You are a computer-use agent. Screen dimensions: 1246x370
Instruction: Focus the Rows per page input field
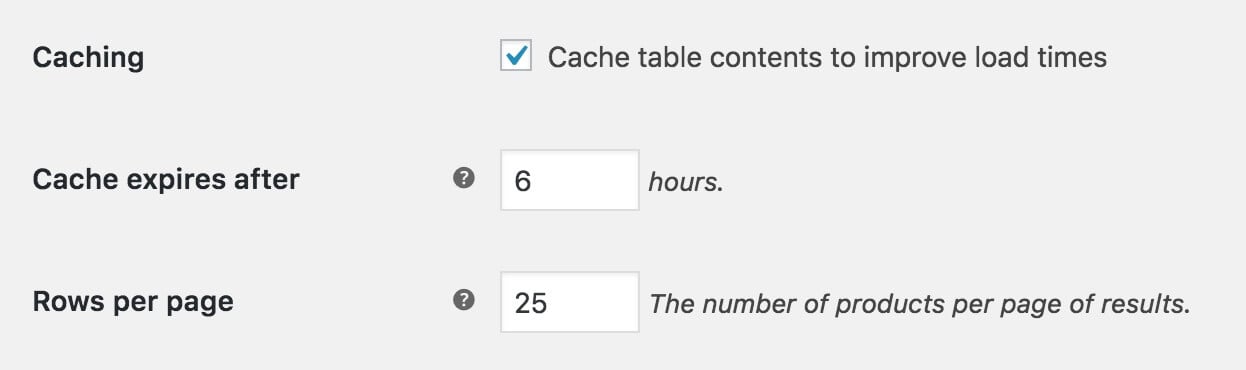570,302
